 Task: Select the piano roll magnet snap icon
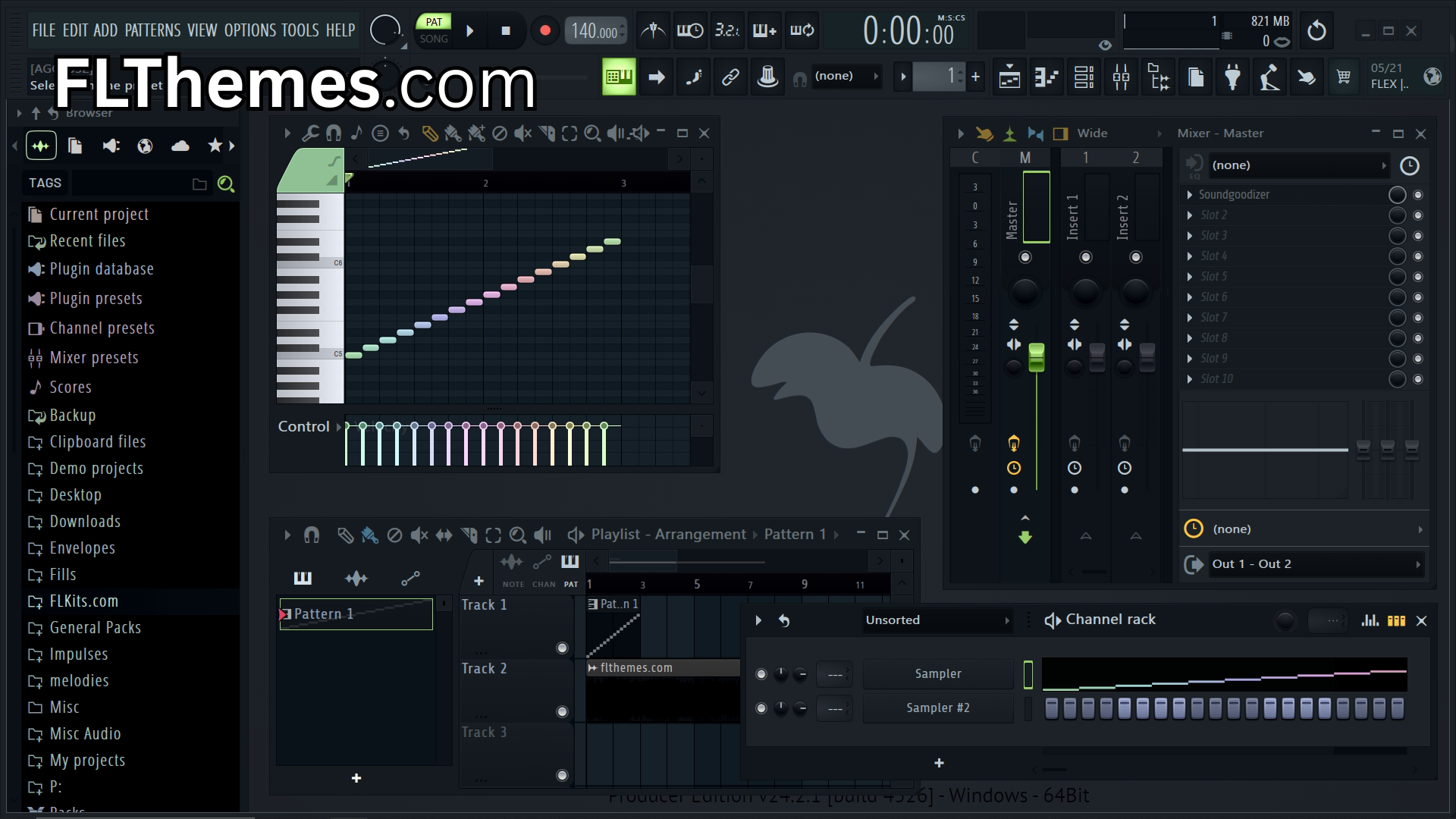pyautogui.click(x=333, y=133)
